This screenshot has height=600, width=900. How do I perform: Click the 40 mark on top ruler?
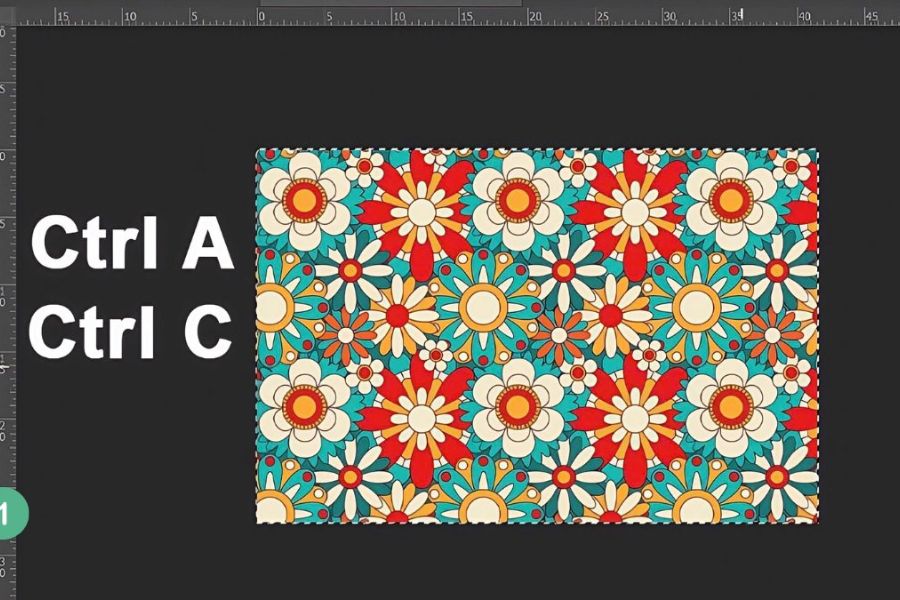point(804,17)
